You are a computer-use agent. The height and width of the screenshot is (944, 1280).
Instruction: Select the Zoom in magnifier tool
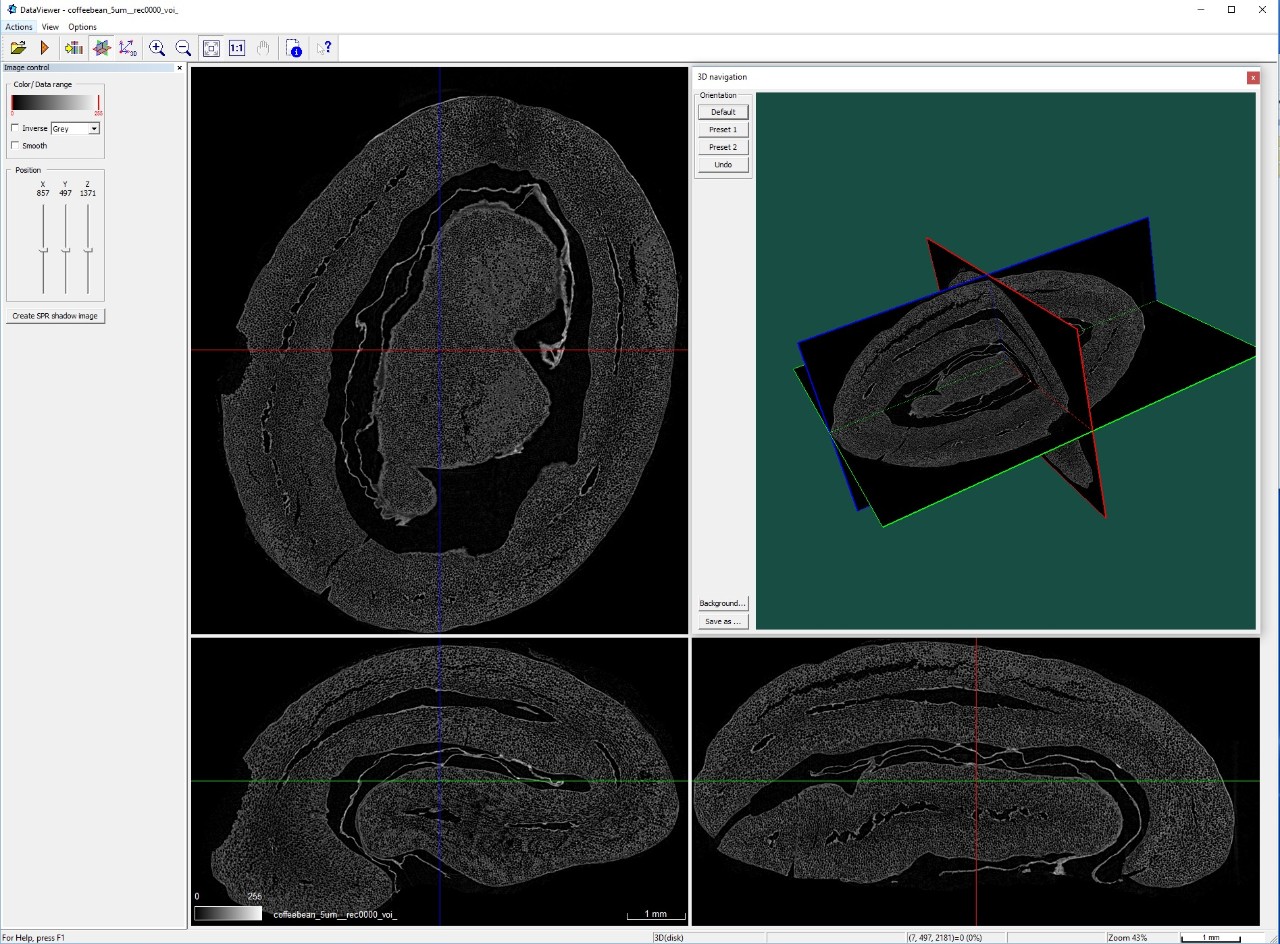pyautogui.click(x=157, y=47)
